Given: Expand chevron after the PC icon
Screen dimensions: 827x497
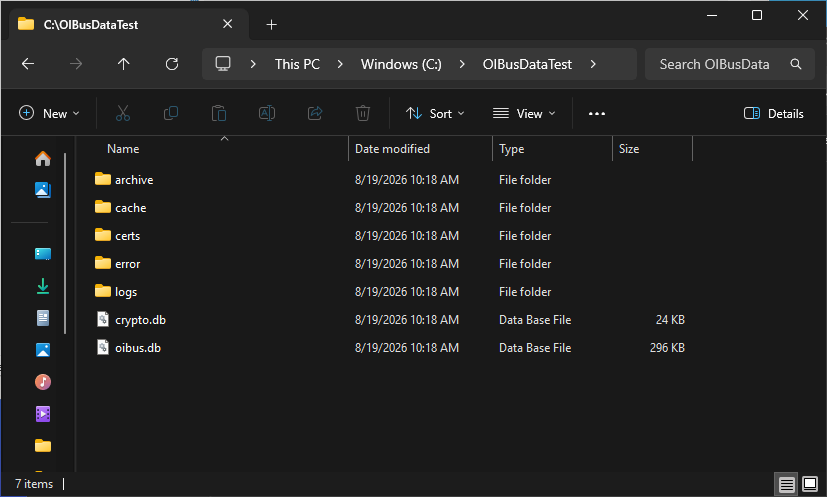Looking at the screenshot, I should tap(253, 64).
